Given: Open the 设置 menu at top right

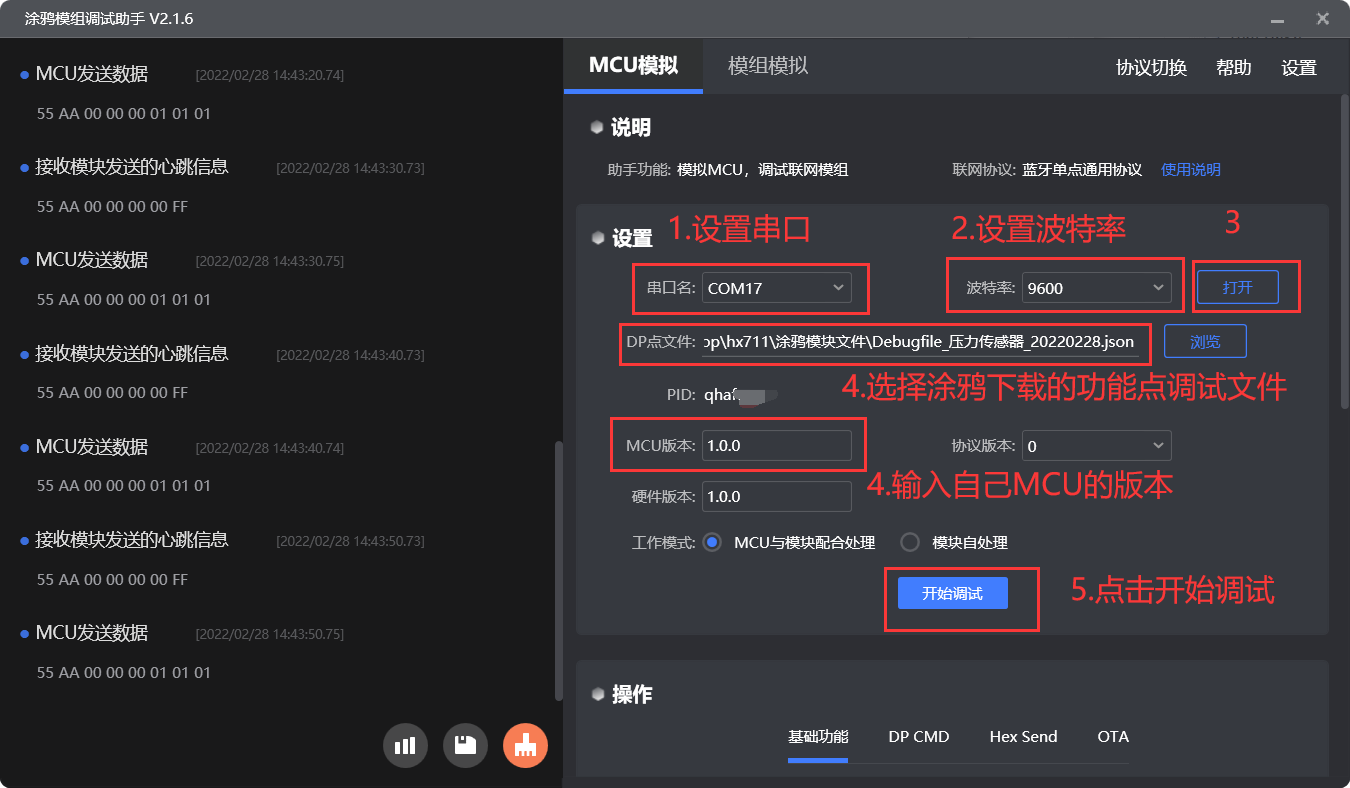Looking at the screenshot, I should [x=1299, y=68].
